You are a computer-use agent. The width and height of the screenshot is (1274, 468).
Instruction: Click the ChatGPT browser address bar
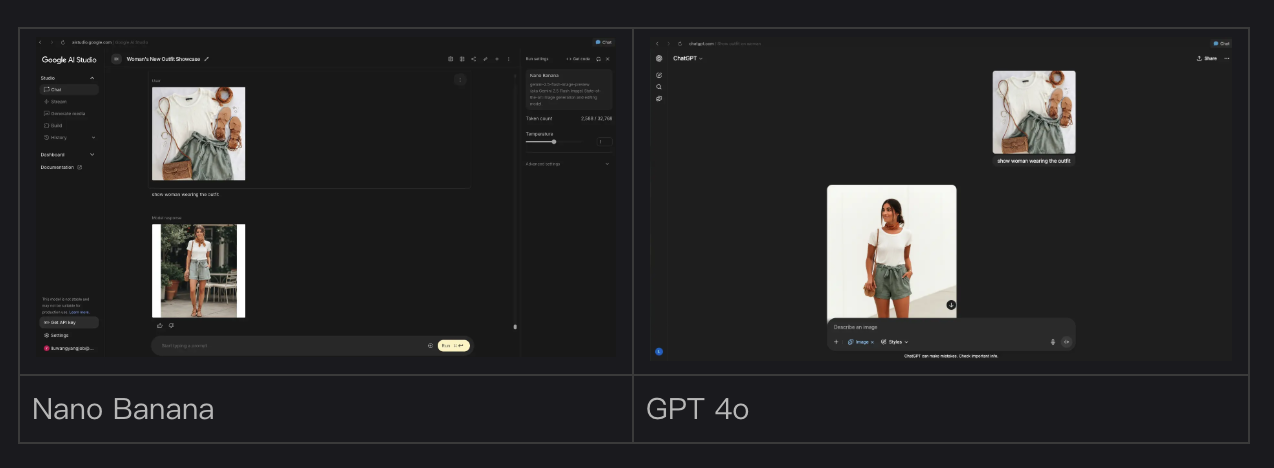click(x=725, y=43)
